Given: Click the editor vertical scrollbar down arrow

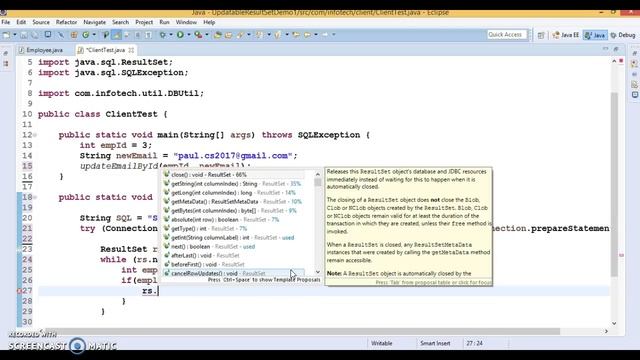Looking at the screenshot, I should [x=614, y=323].
